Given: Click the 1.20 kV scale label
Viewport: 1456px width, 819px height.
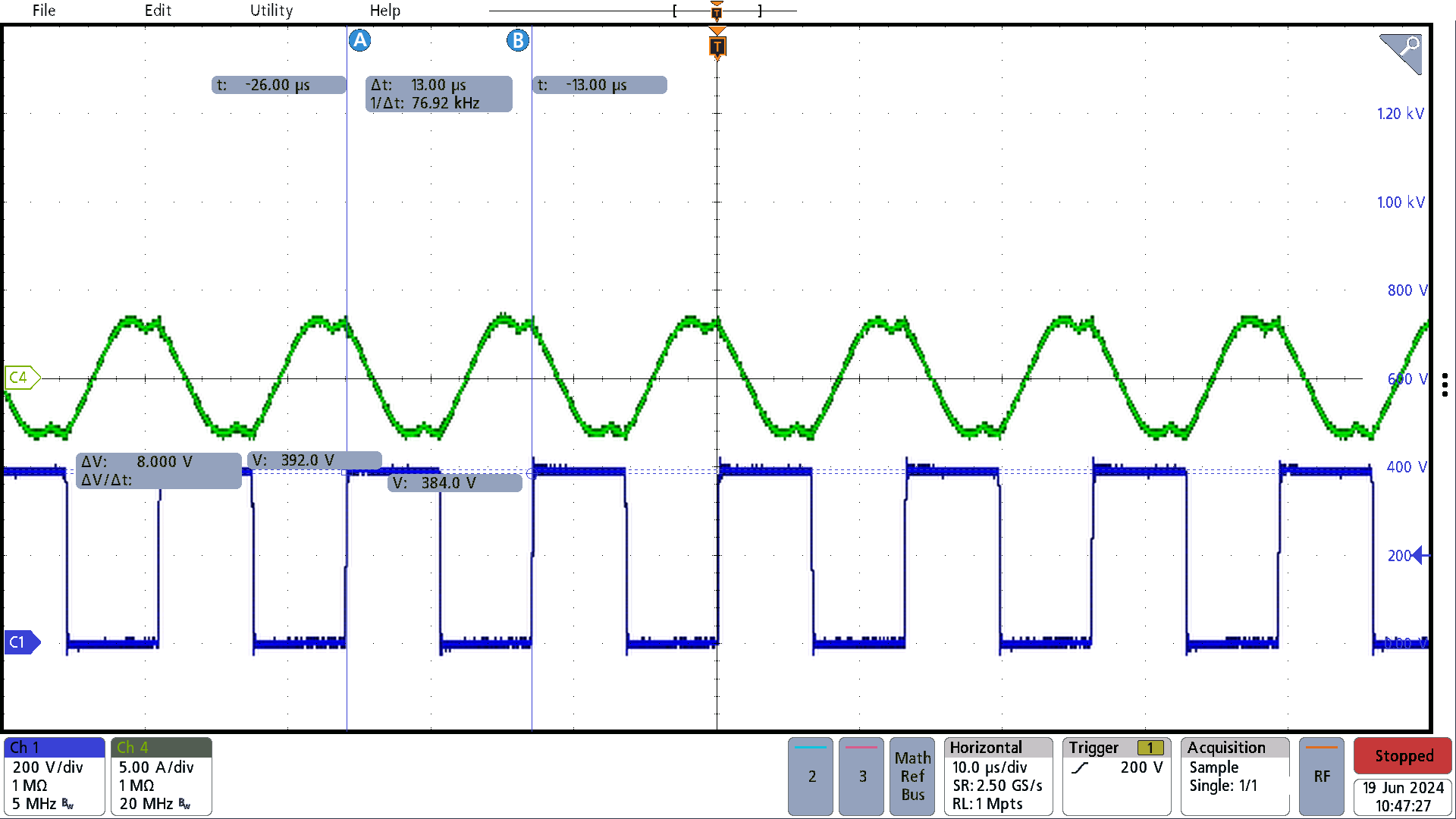Looking at the screenshot, I should point(1401,114).
